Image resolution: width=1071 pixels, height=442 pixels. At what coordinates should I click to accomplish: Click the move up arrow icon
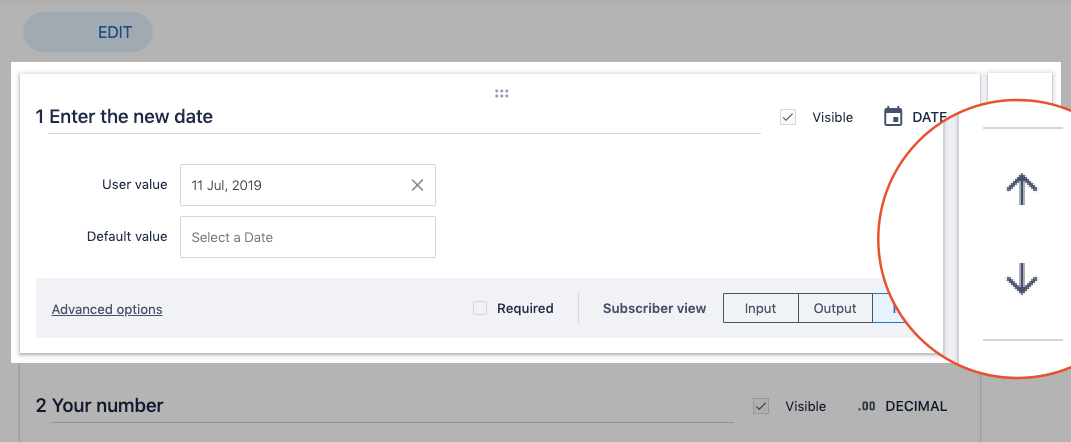coord(1021,189)
